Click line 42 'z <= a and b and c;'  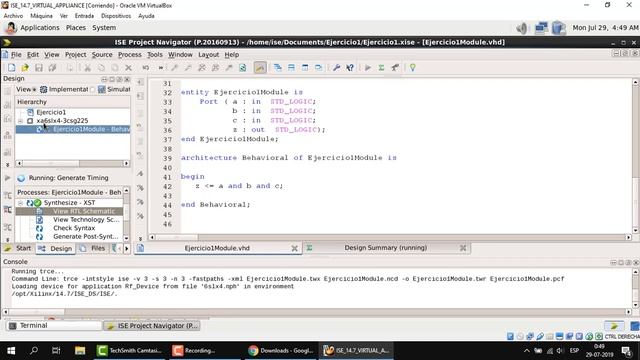(x=239, y=186)
